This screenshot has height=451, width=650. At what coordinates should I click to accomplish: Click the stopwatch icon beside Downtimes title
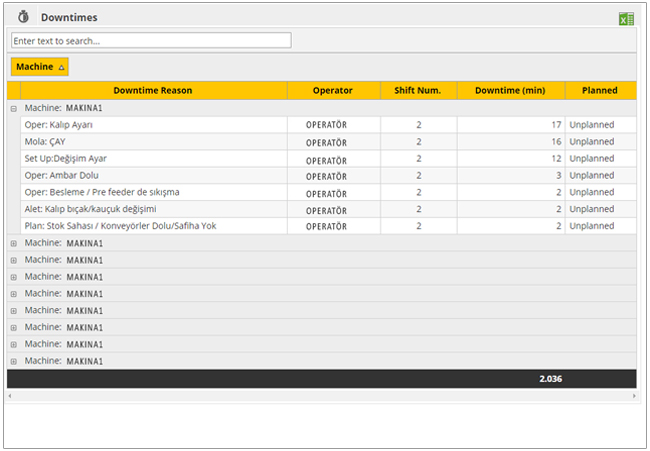[24, 17]
